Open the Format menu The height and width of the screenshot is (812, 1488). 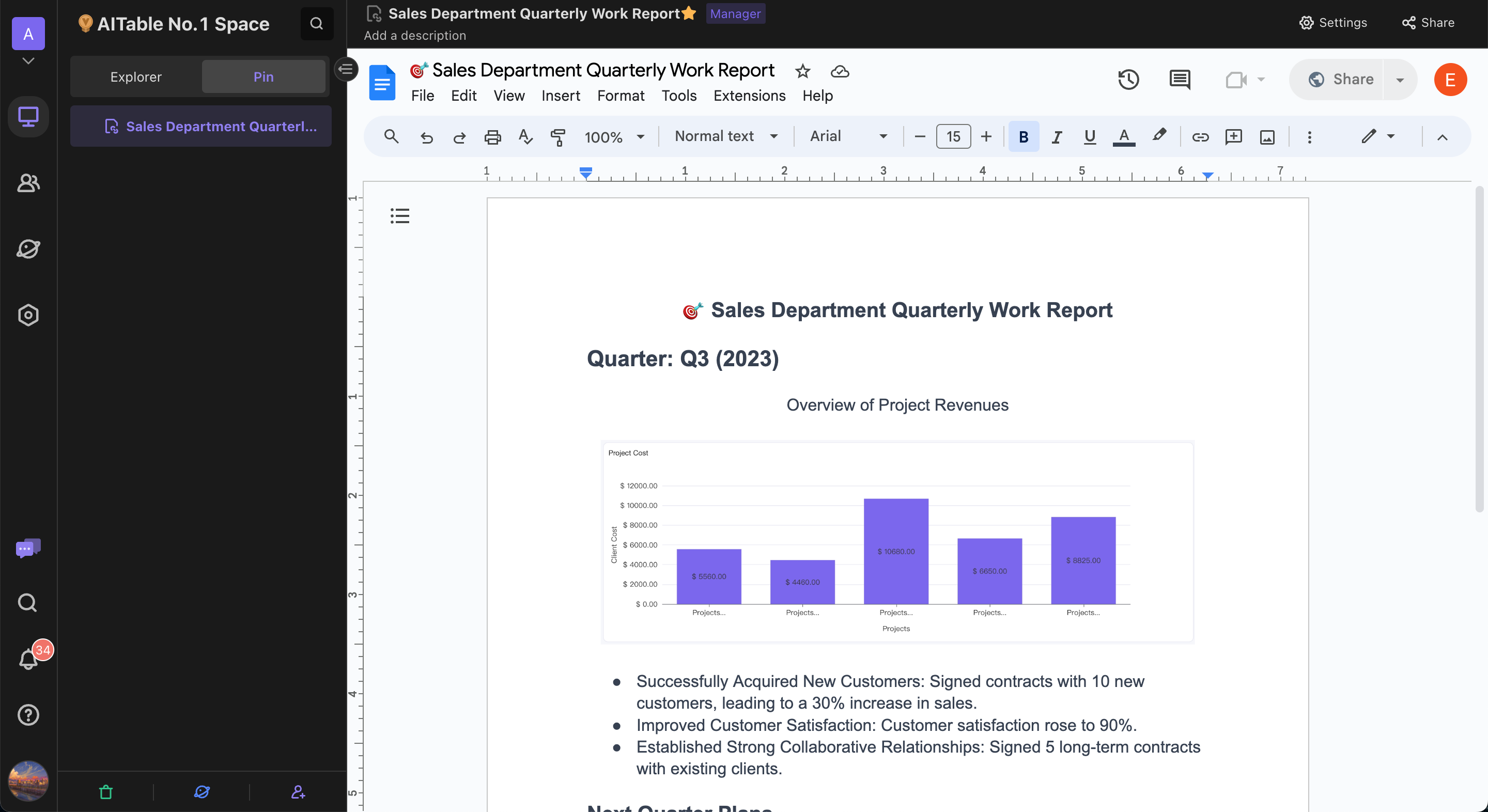click(x=622, y=95)
